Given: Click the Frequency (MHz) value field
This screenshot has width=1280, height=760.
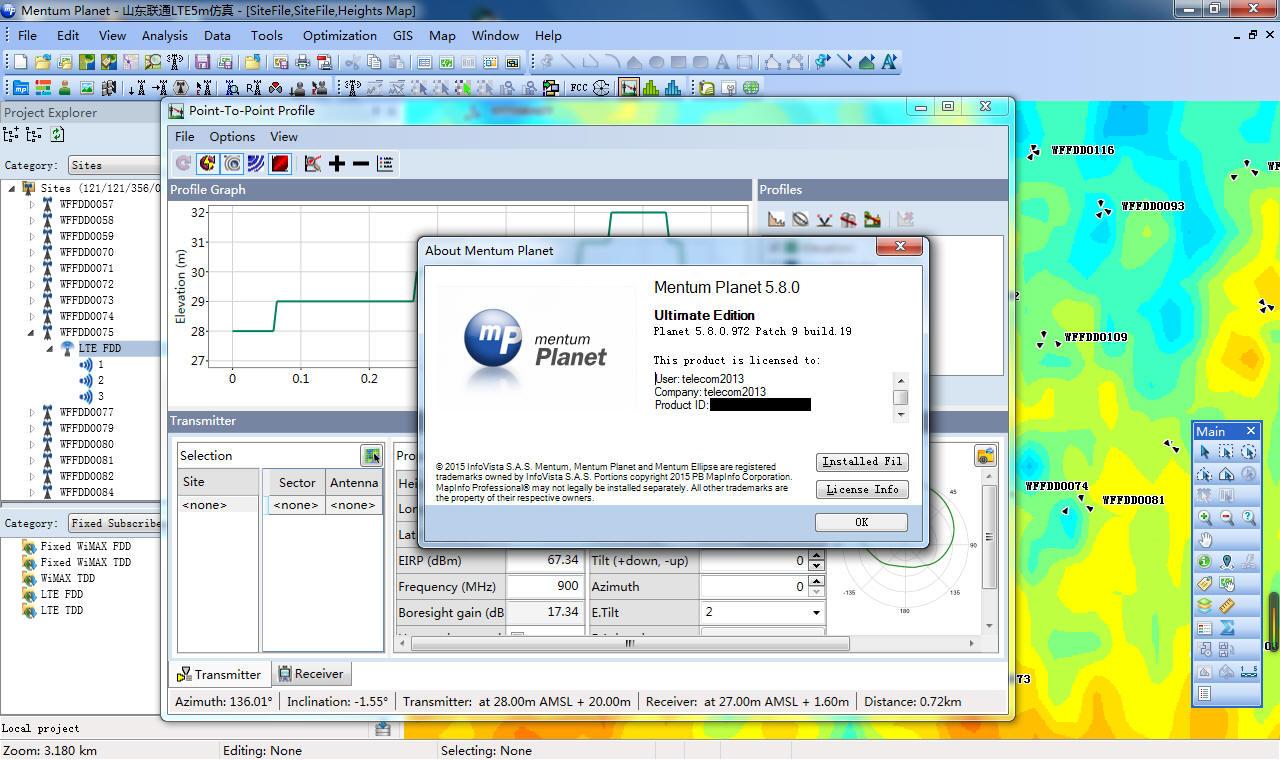Looking at the screenshot, I should 545,586.
